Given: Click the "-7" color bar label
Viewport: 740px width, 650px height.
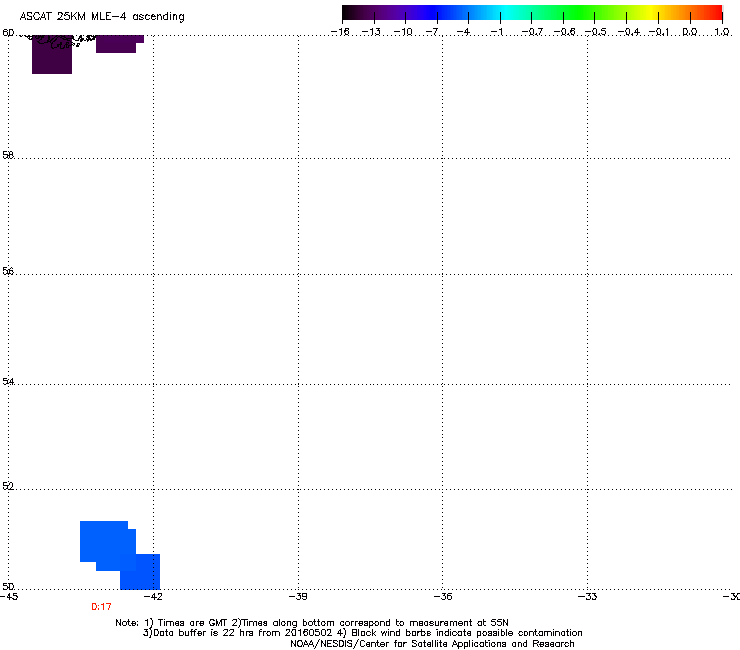Looking at the screenshot, I should 432,32.
